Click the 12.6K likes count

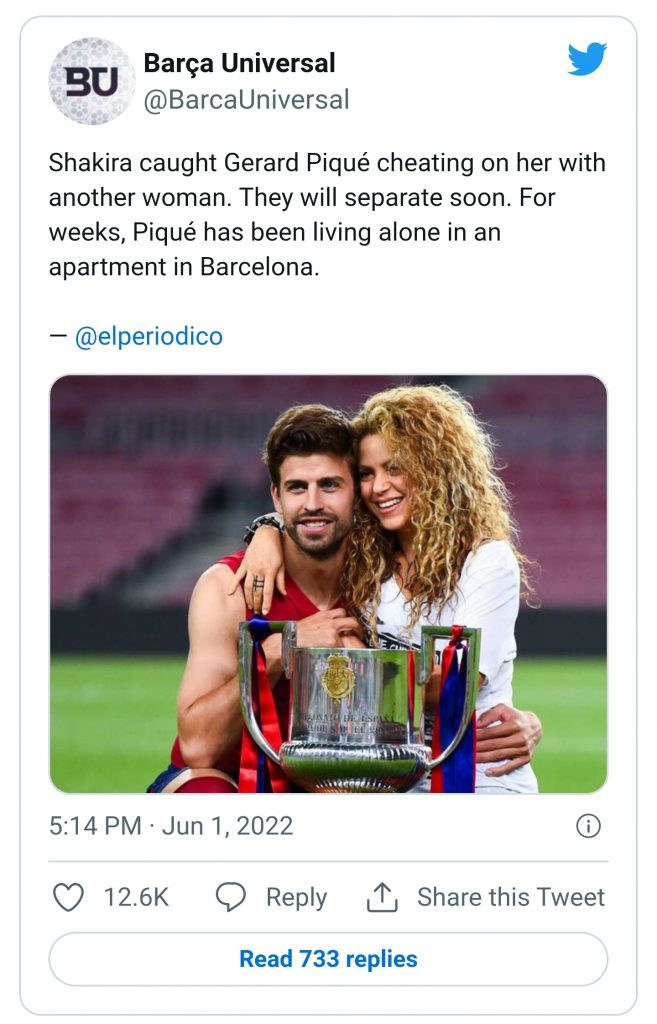click(136, 897)
